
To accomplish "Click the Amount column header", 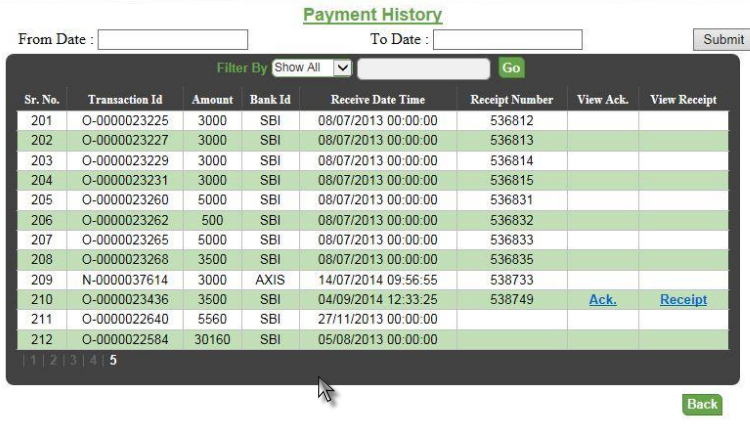I will (x=212, y=99).
